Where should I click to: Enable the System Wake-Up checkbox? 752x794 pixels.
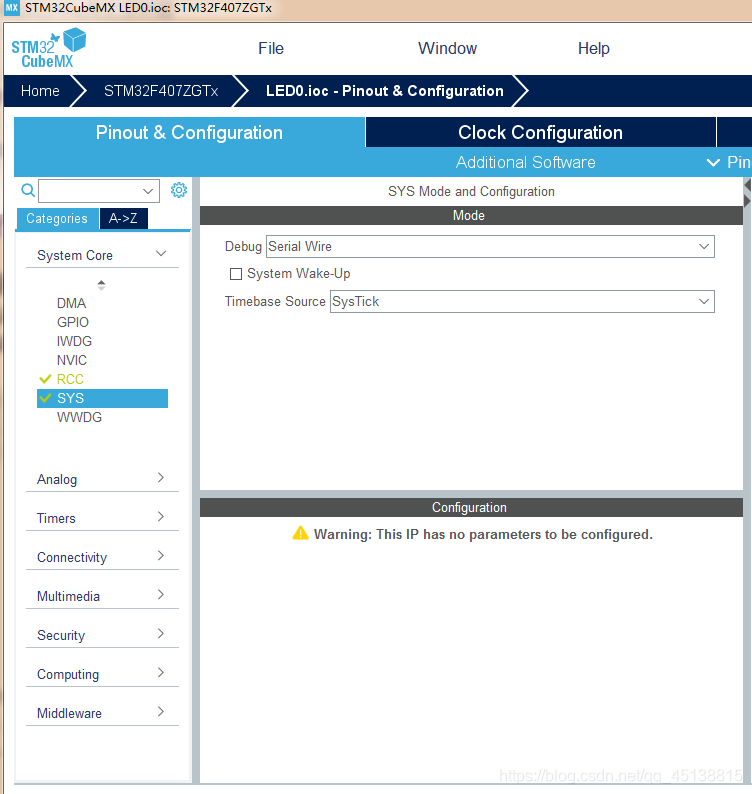(235, 274)
